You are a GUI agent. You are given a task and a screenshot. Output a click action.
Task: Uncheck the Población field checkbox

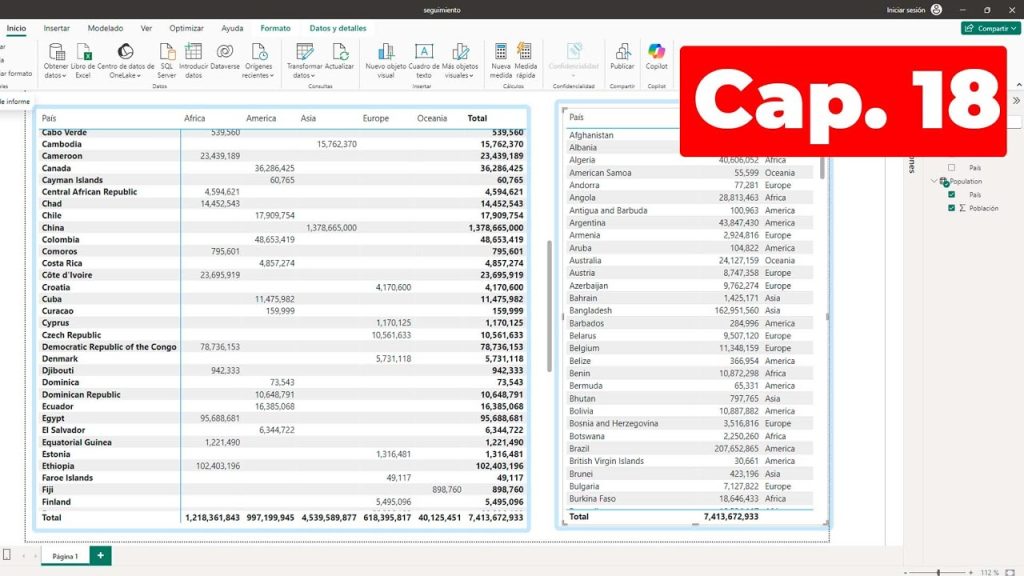[951, 208]
